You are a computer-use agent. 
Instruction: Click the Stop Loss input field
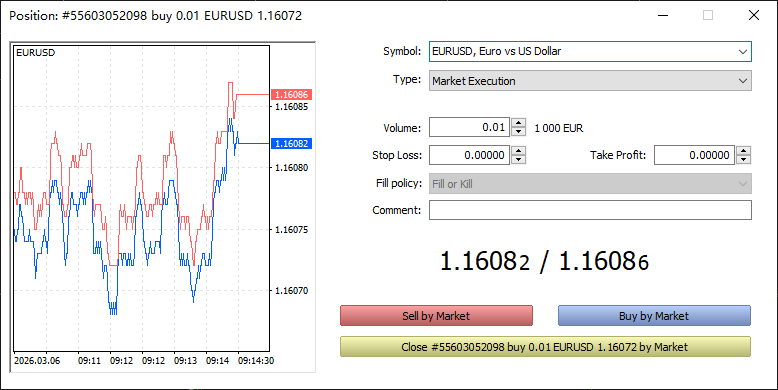pos(469,155)
